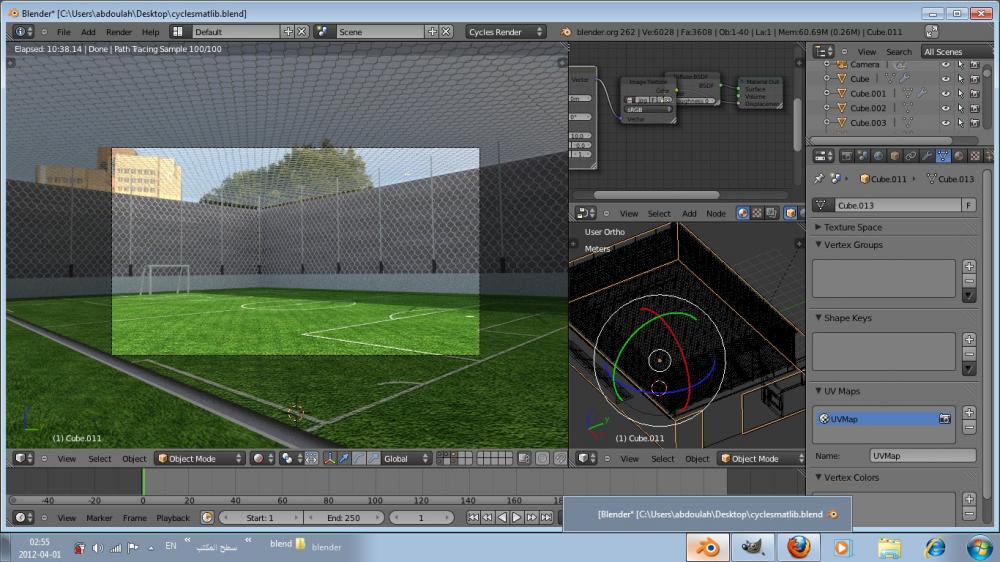The width and height of the screenshot is (1000, 562).
Task: Open the World properties tab icon
Action: (878, 156)
